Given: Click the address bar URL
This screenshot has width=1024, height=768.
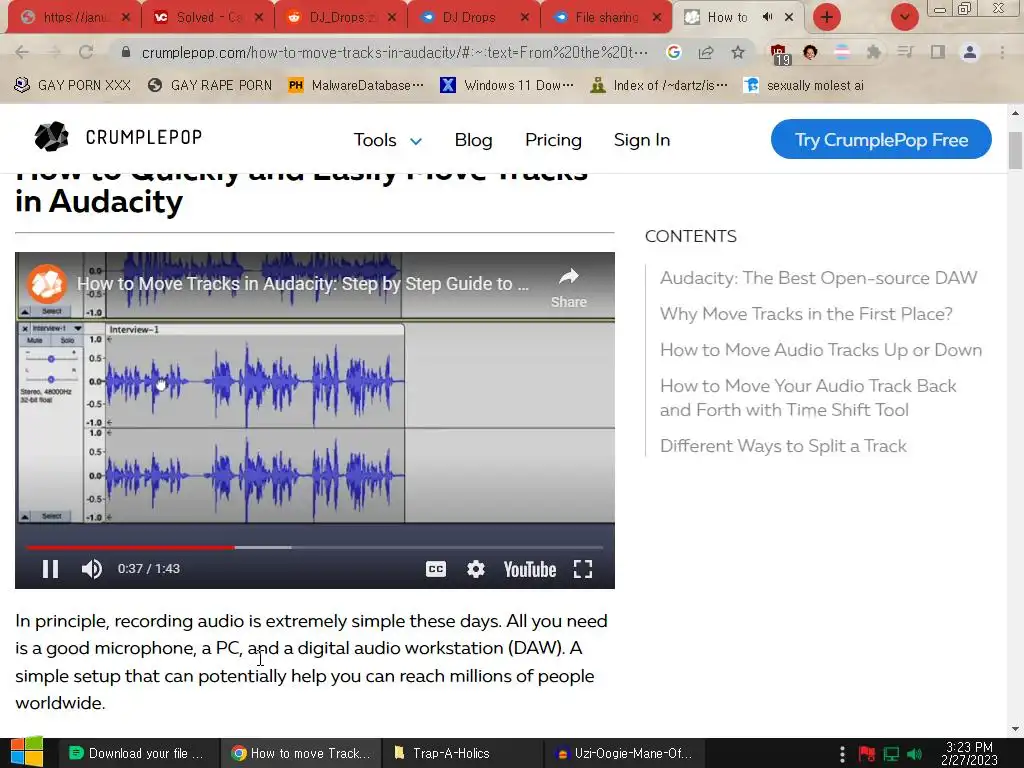Looking at the screenshot, I should [394, 52].
